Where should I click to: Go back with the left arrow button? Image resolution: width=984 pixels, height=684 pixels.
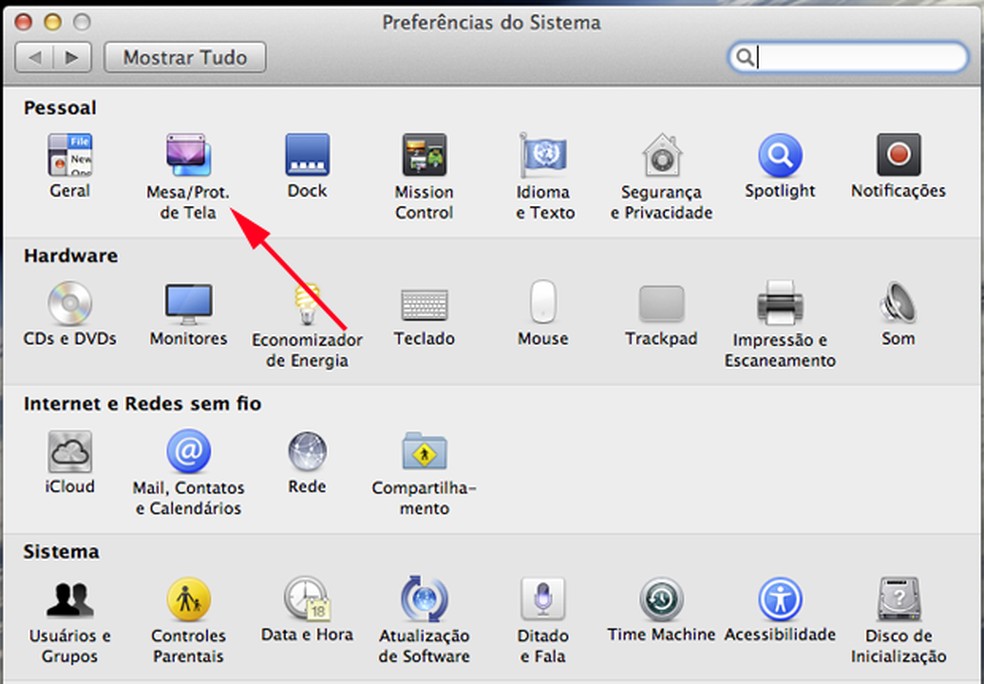[35, 58]
